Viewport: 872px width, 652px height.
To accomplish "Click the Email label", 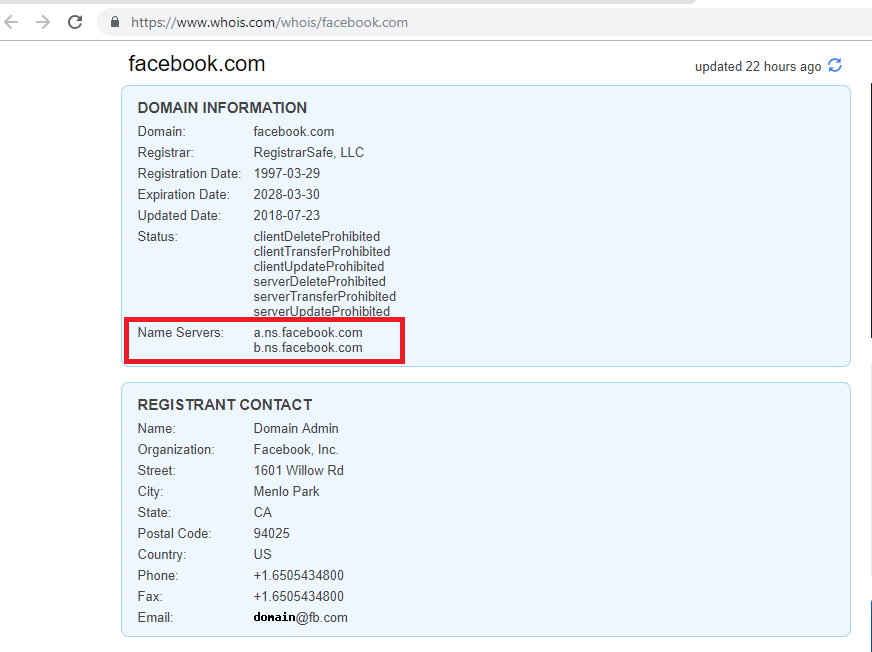I will [x=155, y=618].
